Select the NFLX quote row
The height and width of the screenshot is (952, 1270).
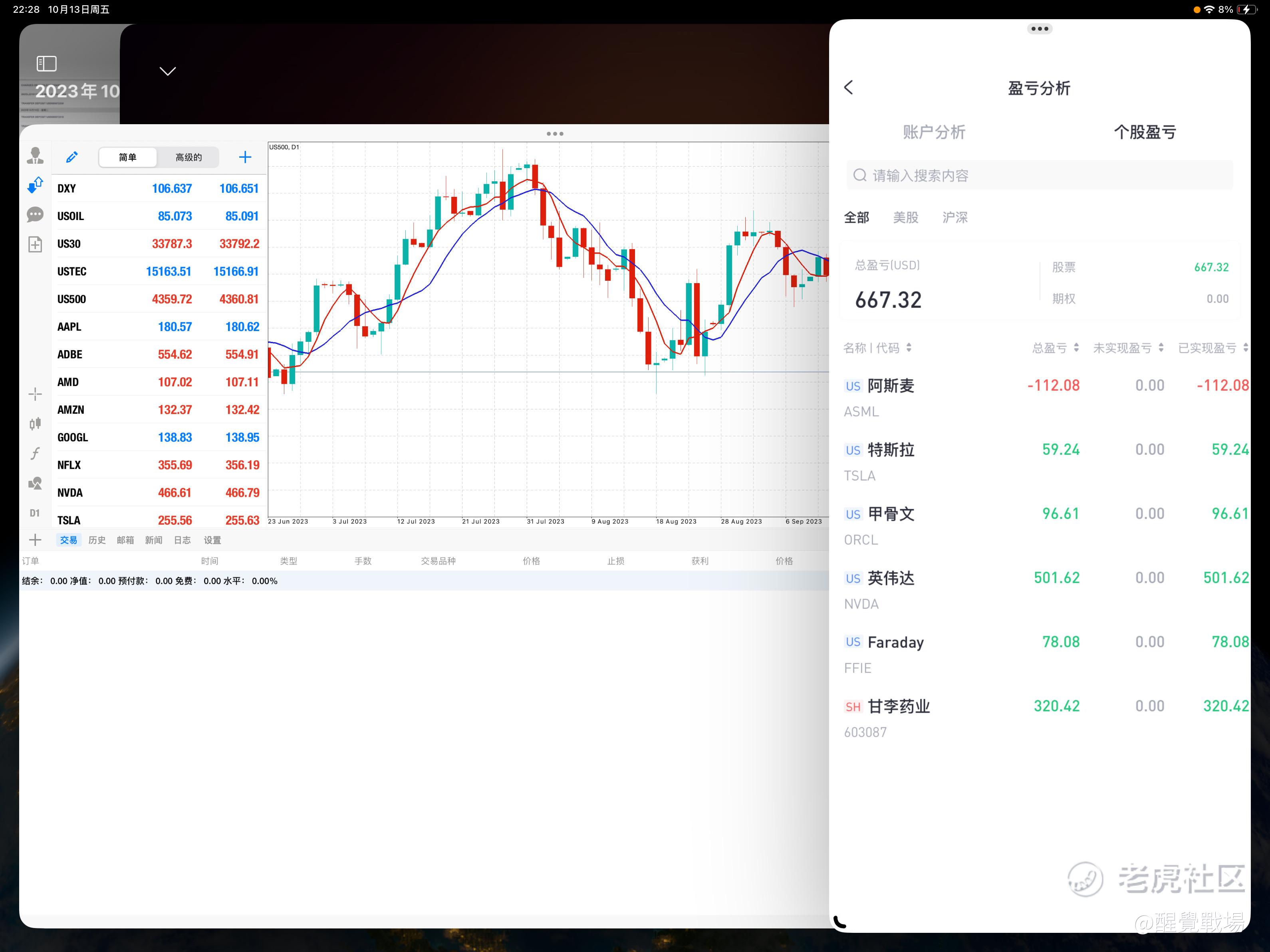click(159, 465)
